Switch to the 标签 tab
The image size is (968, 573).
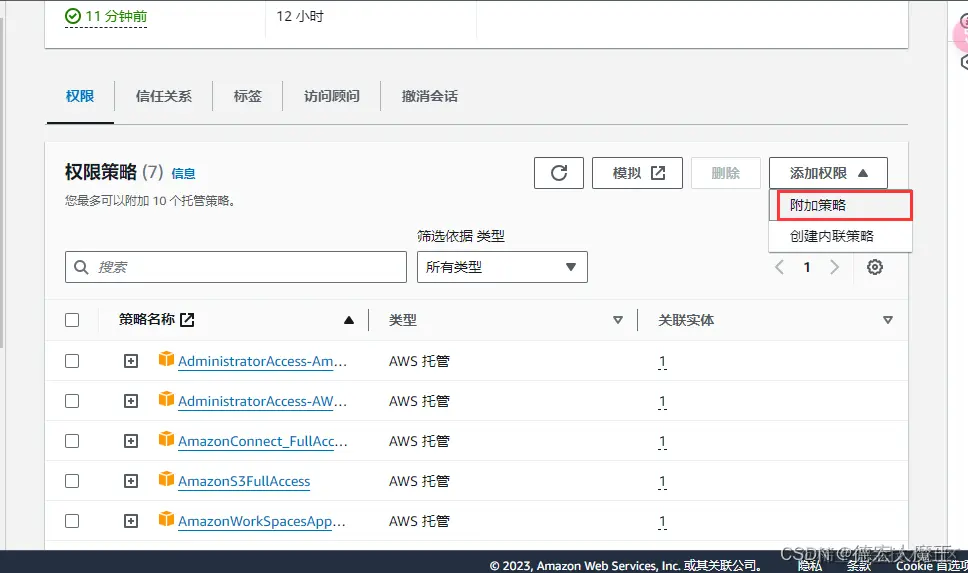click(248, 96)
